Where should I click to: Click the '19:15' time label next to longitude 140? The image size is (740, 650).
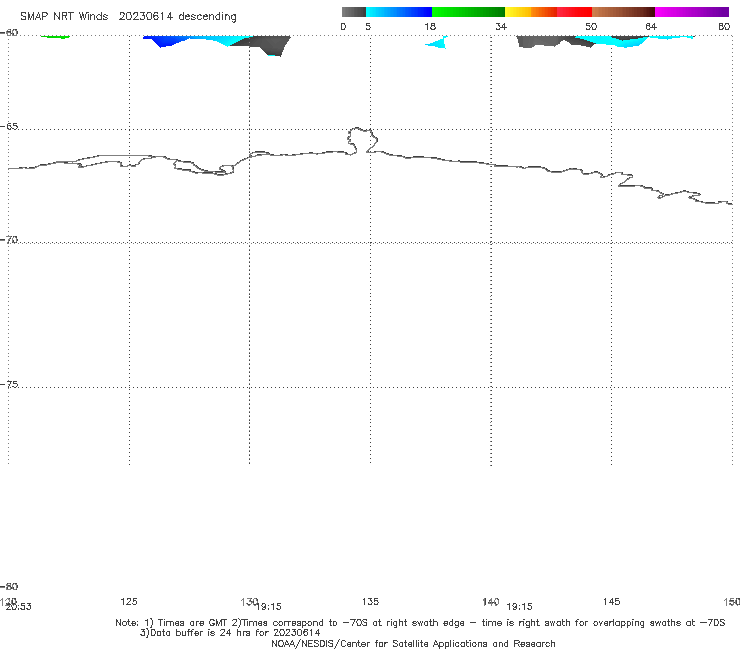[x=519, y=607]
